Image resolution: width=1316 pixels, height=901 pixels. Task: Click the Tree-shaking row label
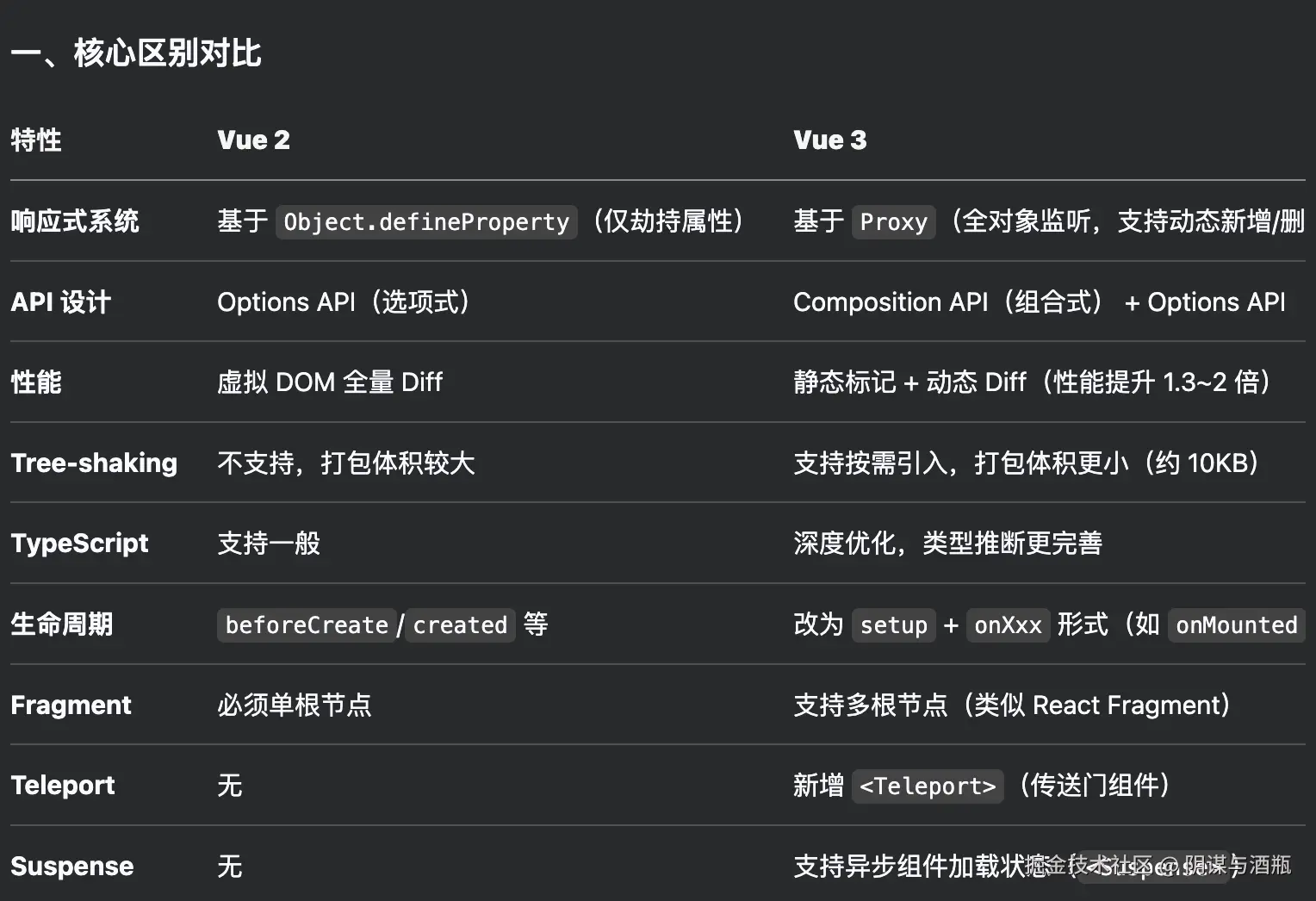click(94, 463)
